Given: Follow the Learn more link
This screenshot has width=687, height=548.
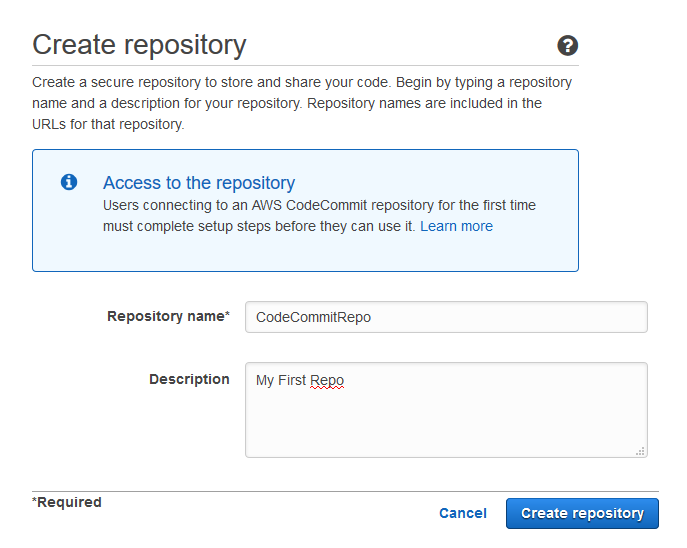Looking at the screenshot, I should (x=456, y=226).
